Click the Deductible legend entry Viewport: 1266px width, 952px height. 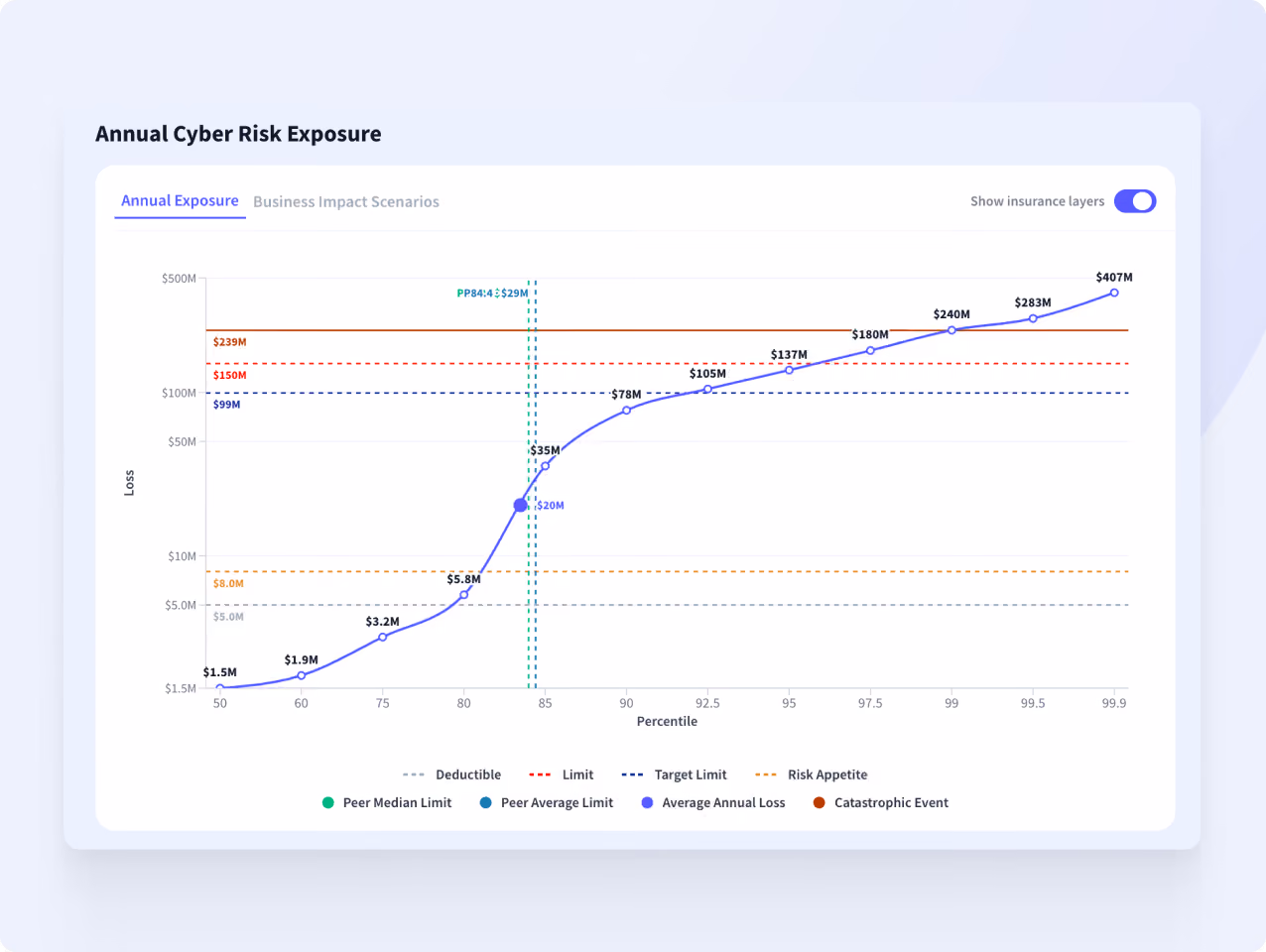click(452, 774)
